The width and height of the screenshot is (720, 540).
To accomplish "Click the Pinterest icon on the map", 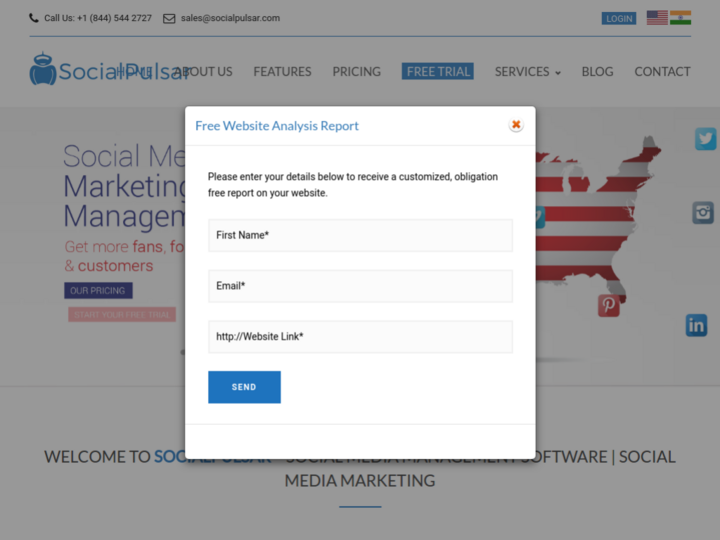I will click(609, 305).
